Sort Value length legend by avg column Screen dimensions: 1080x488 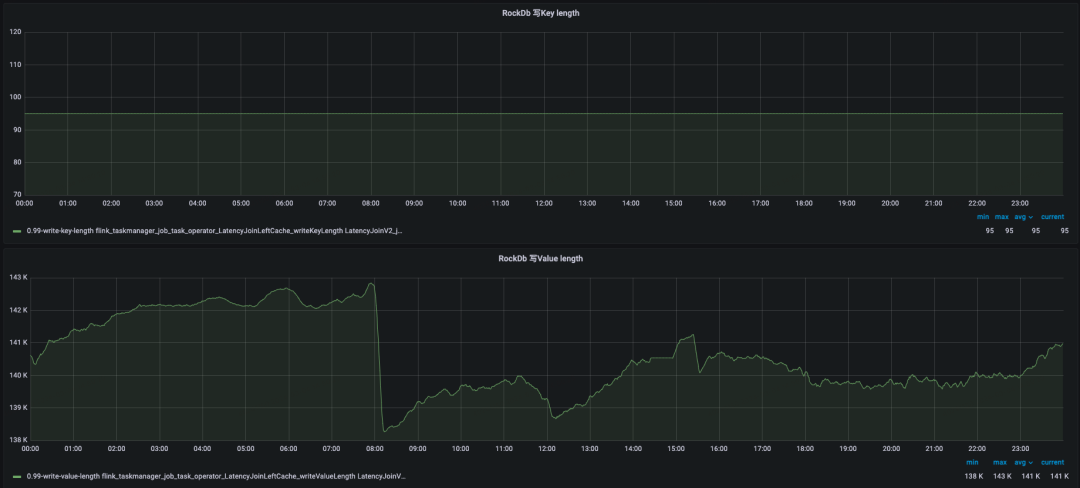click(1024, 463)
